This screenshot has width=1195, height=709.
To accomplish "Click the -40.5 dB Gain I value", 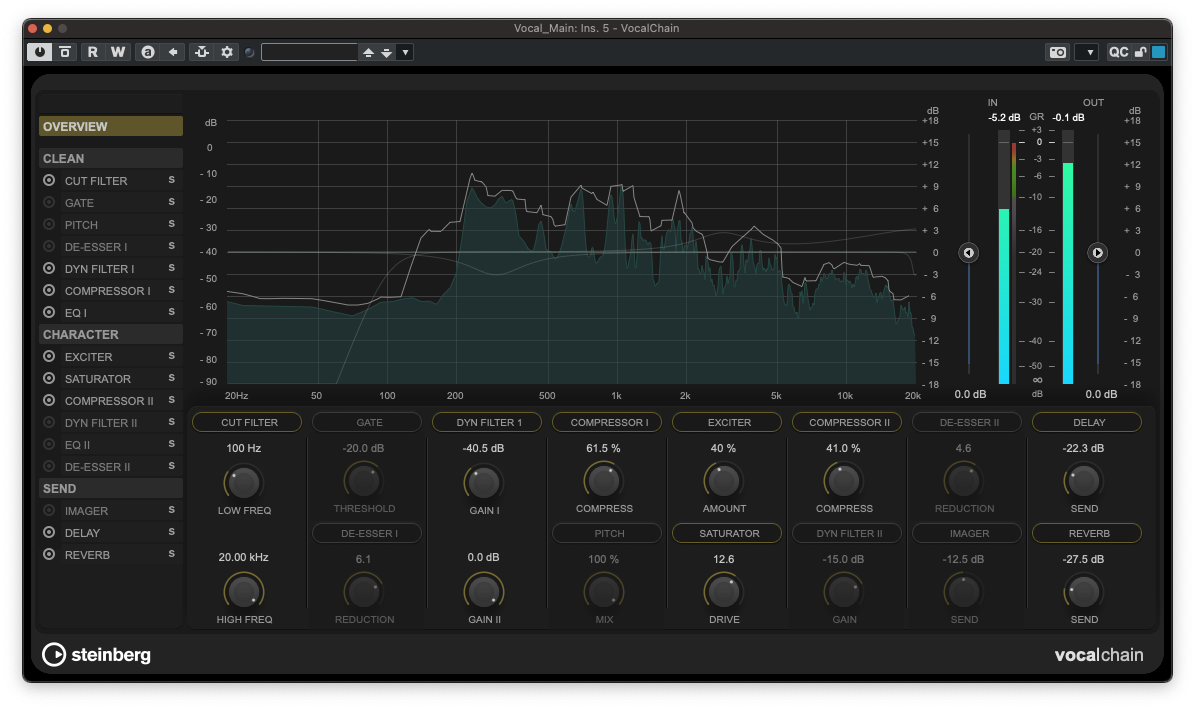I will 483,448.
